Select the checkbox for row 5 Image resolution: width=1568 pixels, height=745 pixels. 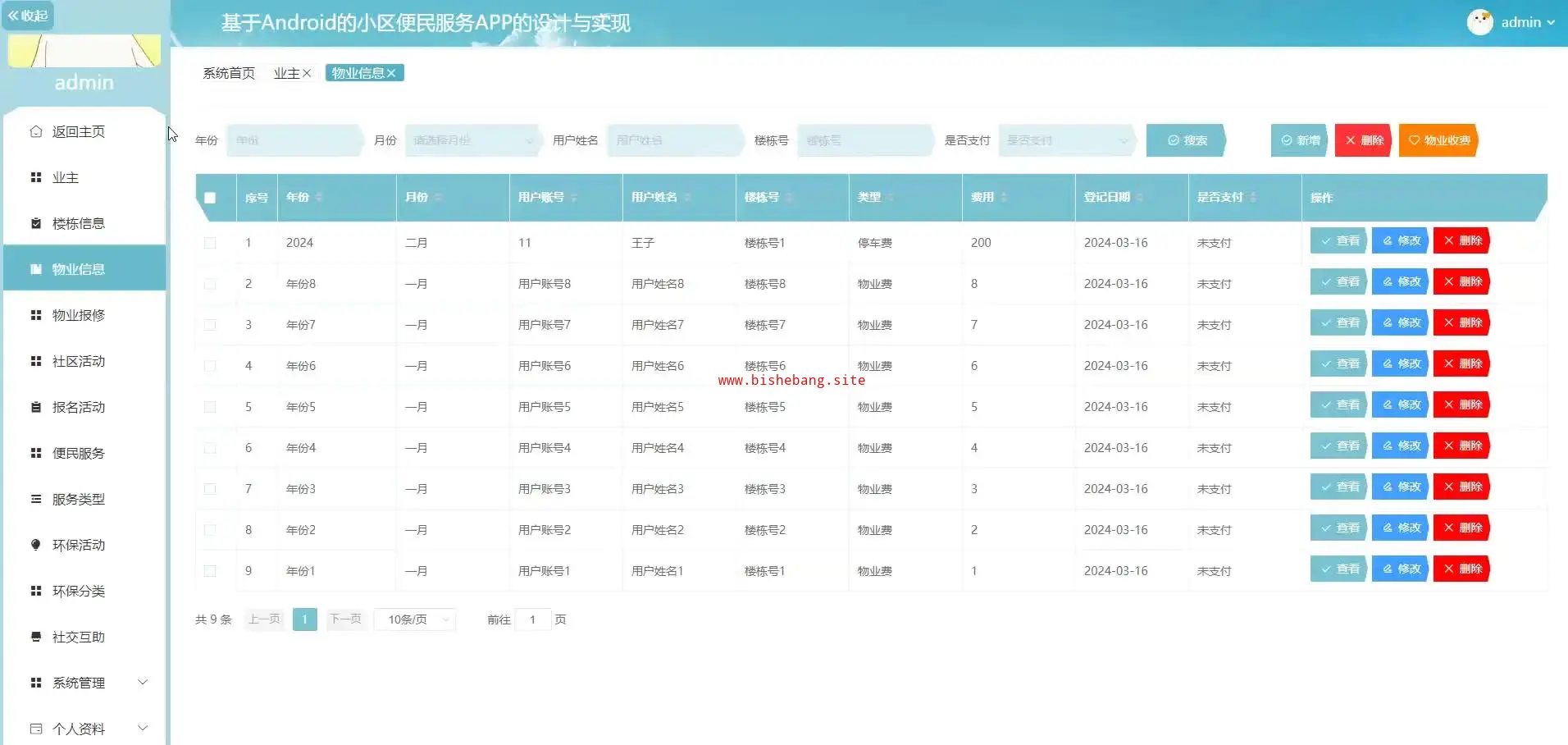[210, 407]
